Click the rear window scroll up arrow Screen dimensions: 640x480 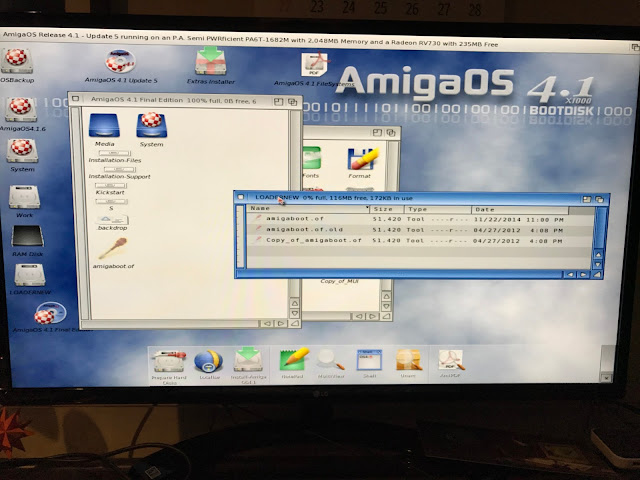(387, 296)
